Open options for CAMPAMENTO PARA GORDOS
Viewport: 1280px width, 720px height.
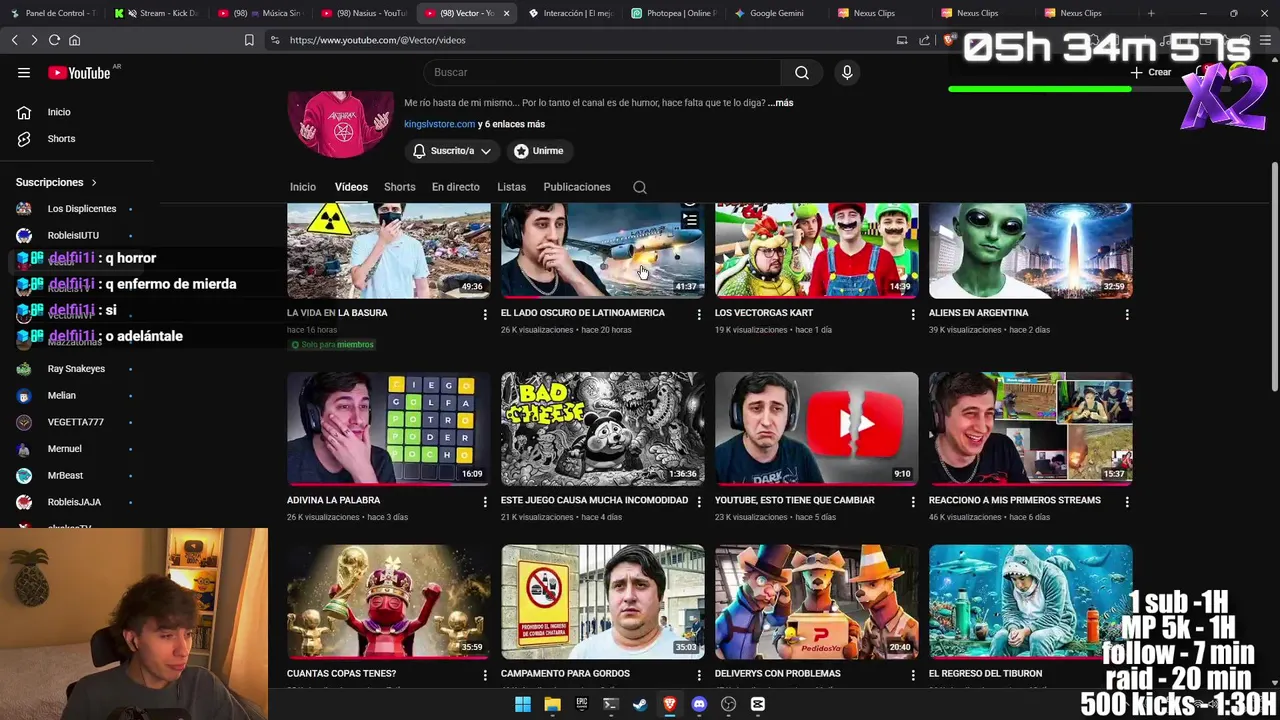tap(699, 675)
